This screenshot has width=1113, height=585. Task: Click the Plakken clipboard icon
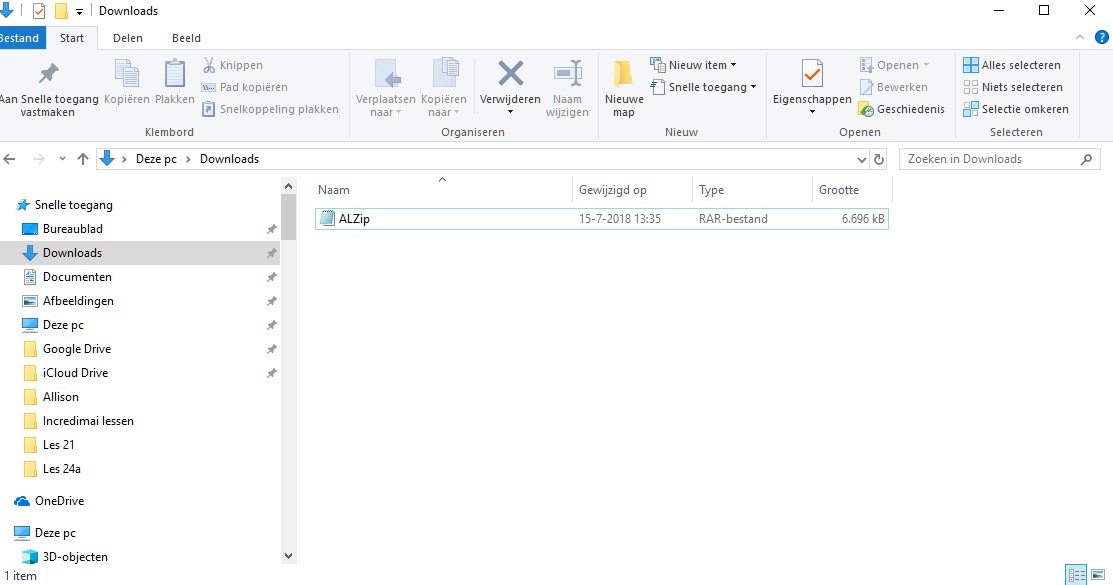pyautogui.click(x=175, y=74)
